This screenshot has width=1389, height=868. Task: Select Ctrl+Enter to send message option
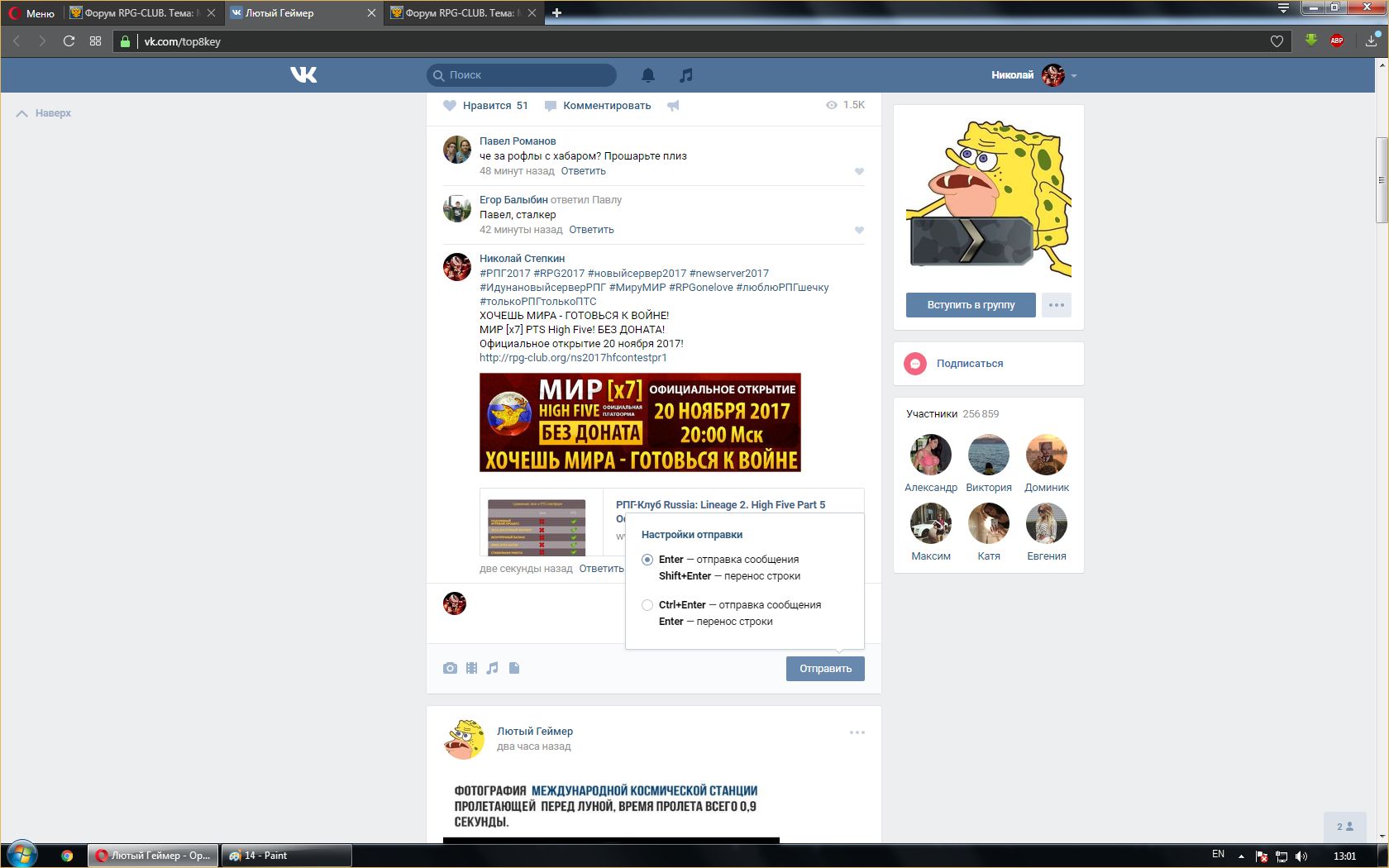647,605
